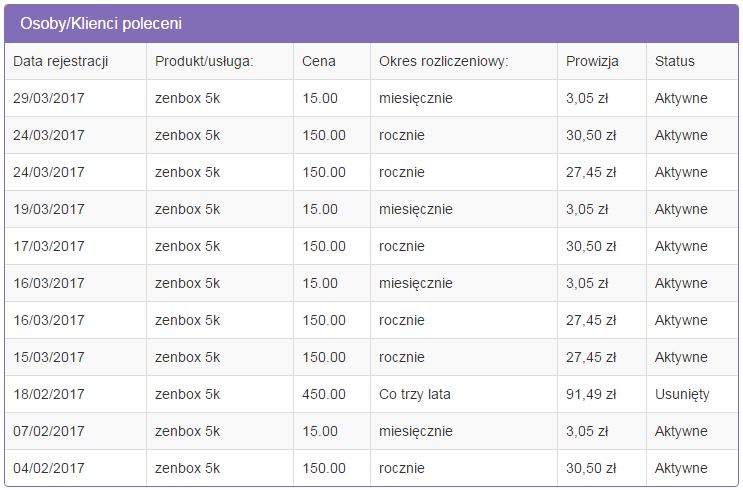Viewport: 743px width, 490px height.
Task: Click the 91,49 zł commission value
Action: (590, 394)
